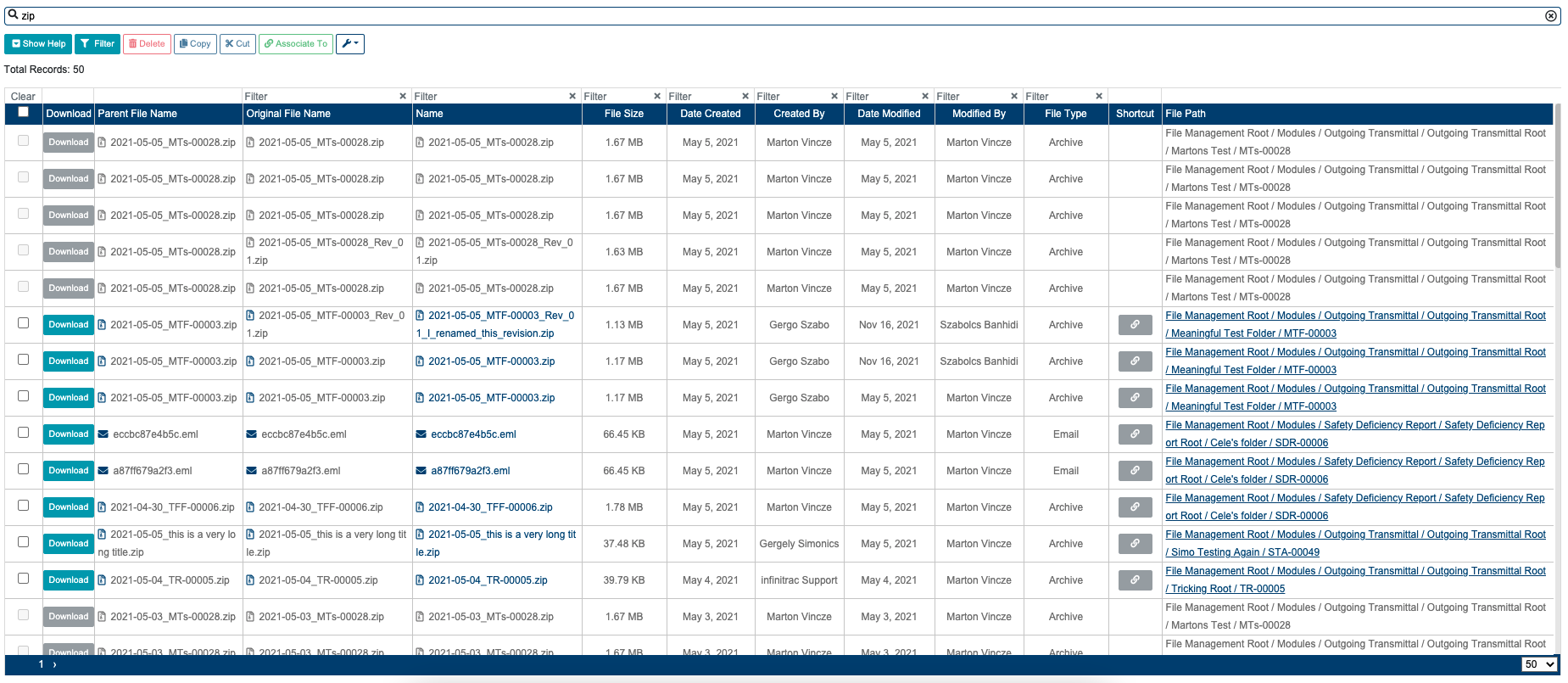Clear the Original File Name filter with its X

(x=403, y=96)
